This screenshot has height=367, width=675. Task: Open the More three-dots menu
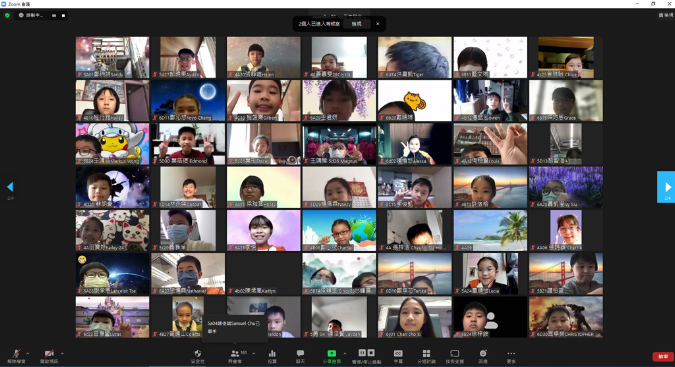pyautogui.click(x=511, y=356)
